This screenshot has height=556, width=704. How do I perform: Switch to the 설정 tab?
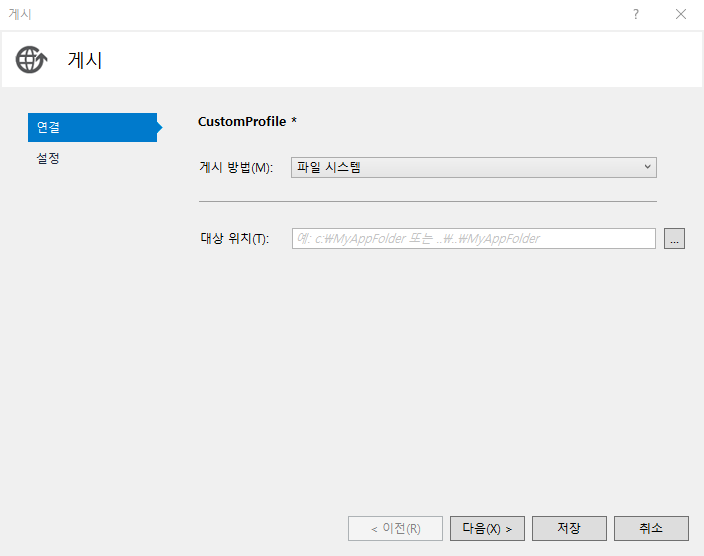pyautogui.click(x=48, y=158)
